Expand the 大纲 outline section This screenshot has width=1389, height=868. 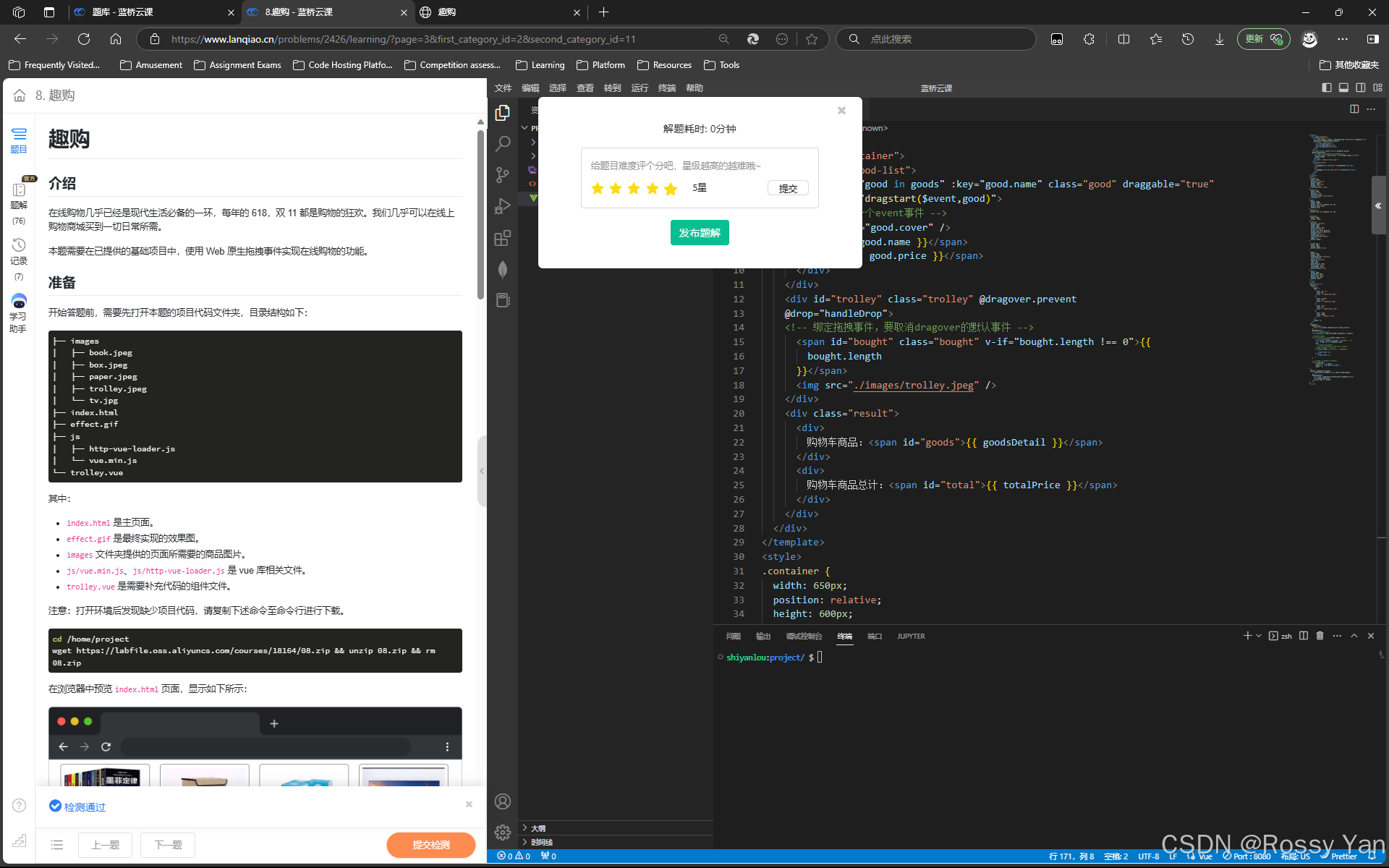coord(538,828)
